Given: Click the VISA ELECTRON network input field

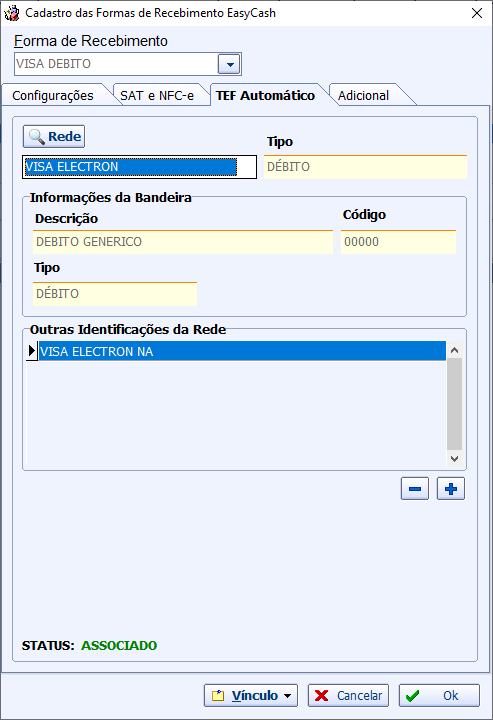Looking at the screenshot, I should 140,167.
